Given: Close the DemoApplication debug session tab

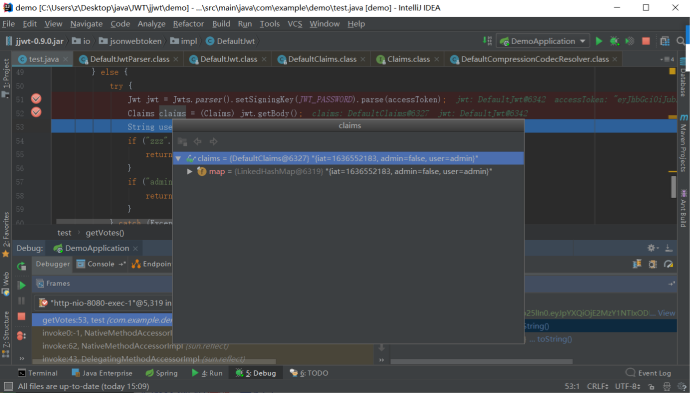Looking at the screenshot, I should (x=136, y=248).
